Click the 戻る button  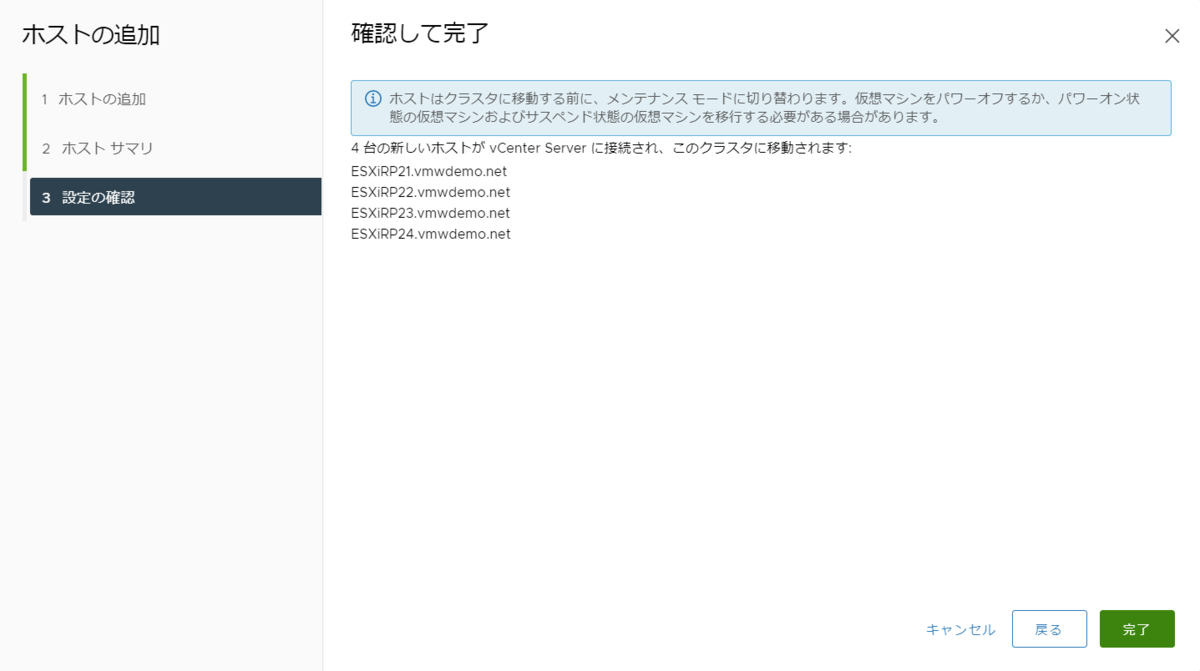click(1049, 629)
